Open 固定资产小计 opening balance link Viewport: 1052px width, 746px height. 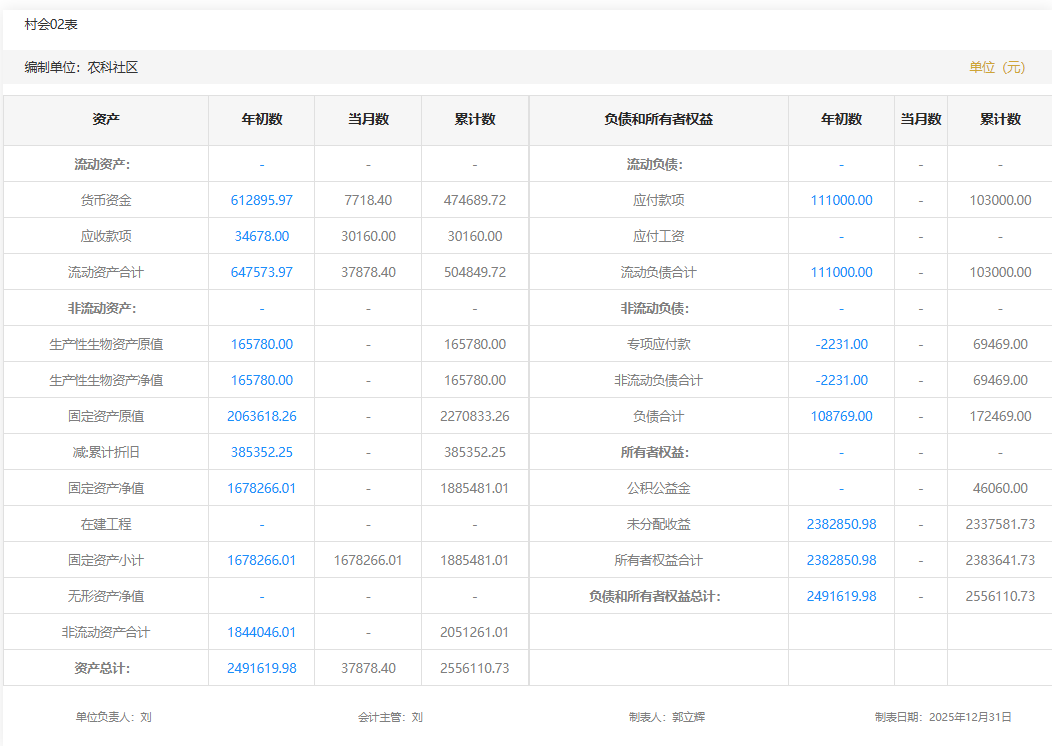pyautogui.click(x=261, y=560)
